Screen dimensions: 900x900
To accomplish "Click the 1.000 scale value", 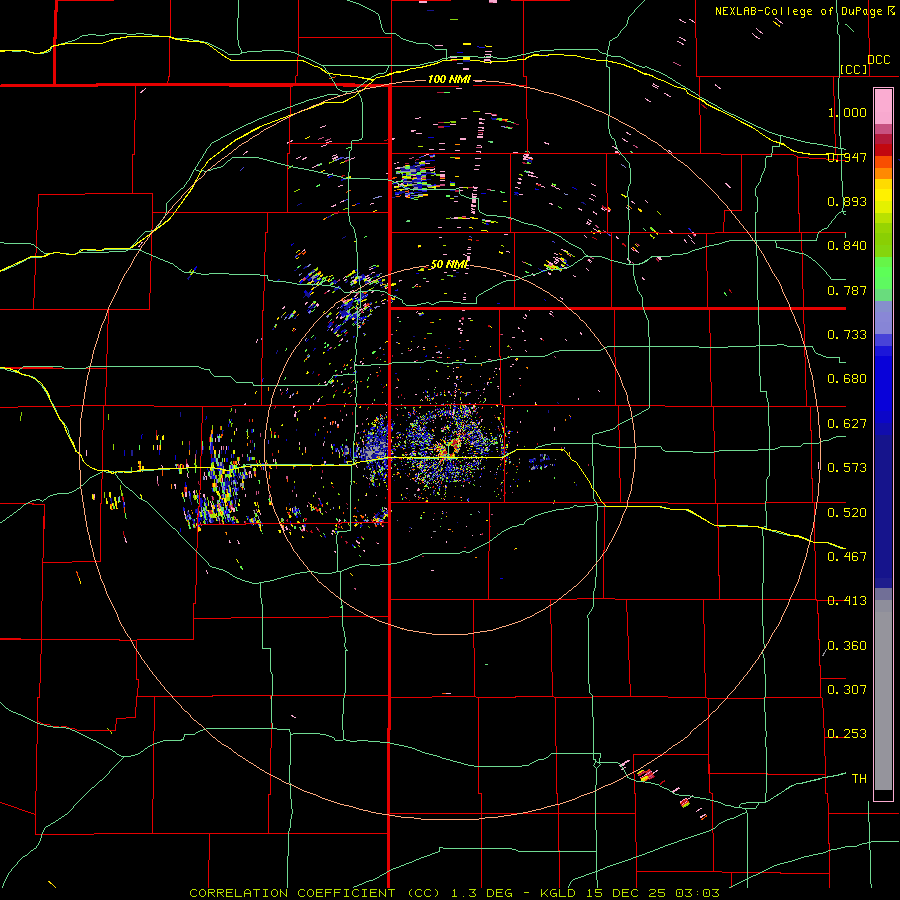I will click(x=847, y=112).
